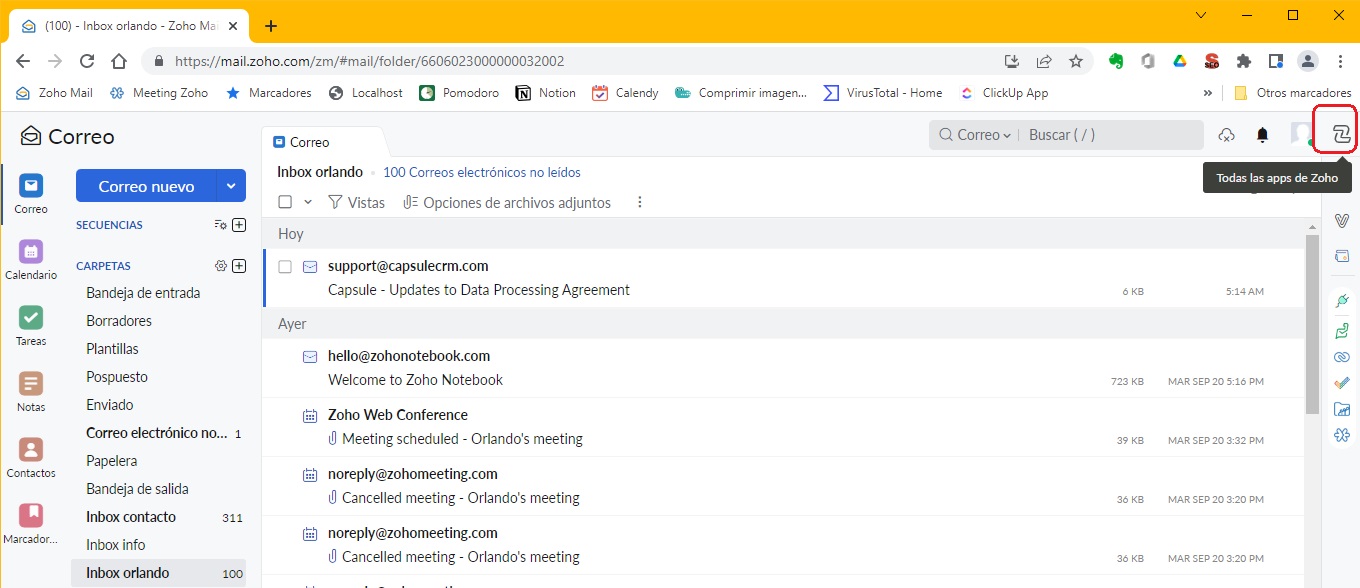Open the Calendario app in sidebar

tap(31, 260)
